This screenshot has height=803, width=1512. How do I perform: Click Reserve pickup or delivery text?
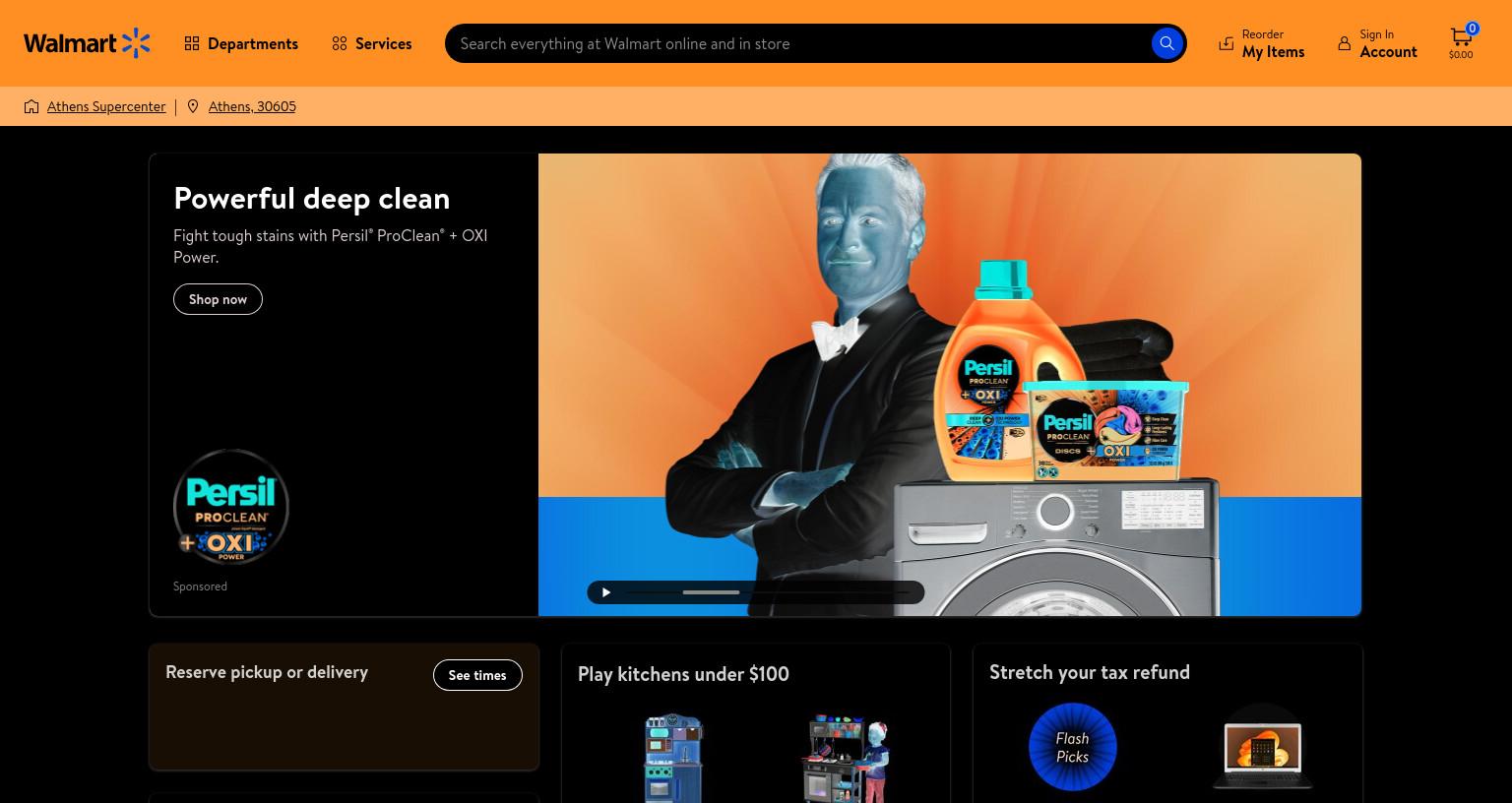coord(267,672)
